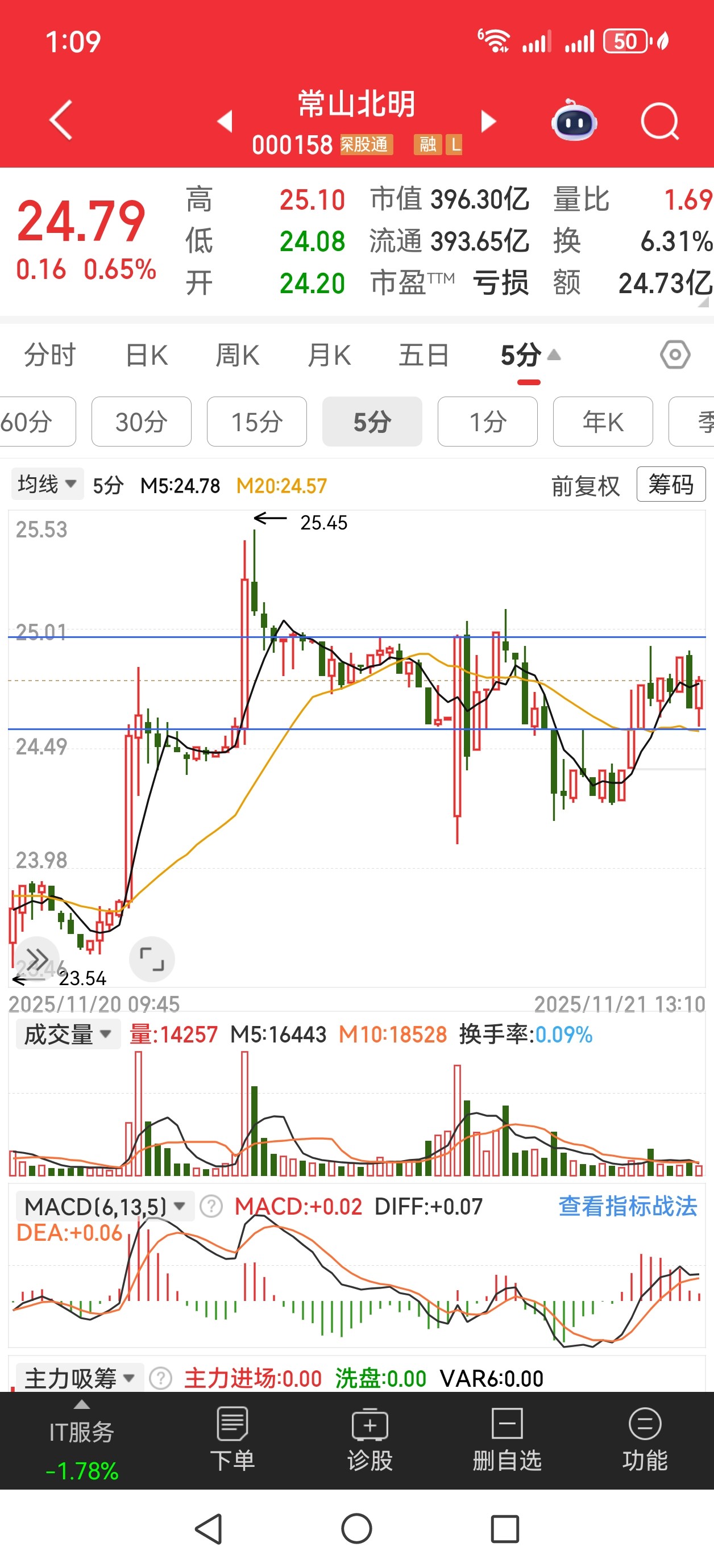Tap the double-chevron chart scroll icon
Viewport: 714px width, 1568px height.
tap(36, 960)
